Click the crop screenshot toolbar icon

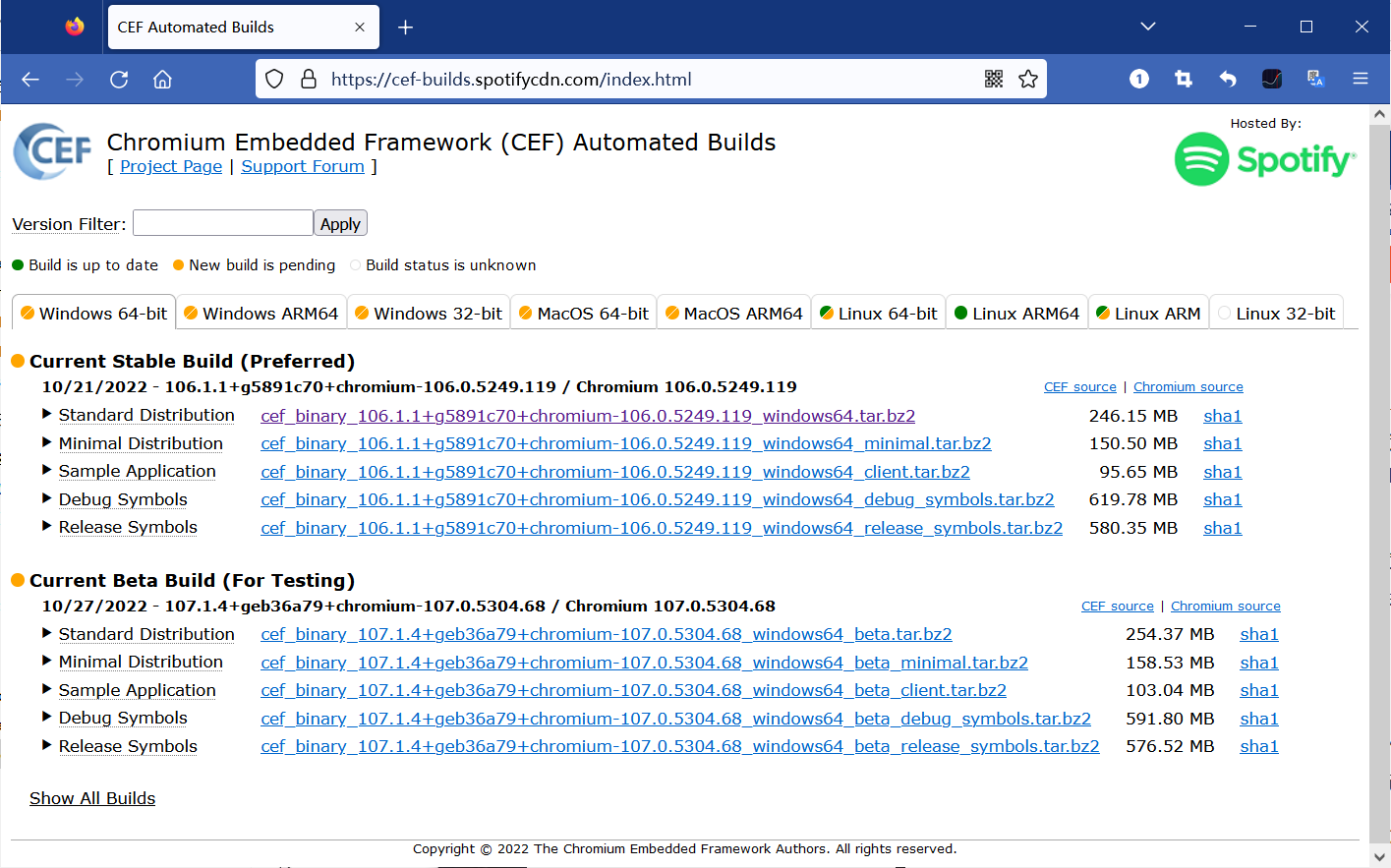click(x=1184, y=79)
